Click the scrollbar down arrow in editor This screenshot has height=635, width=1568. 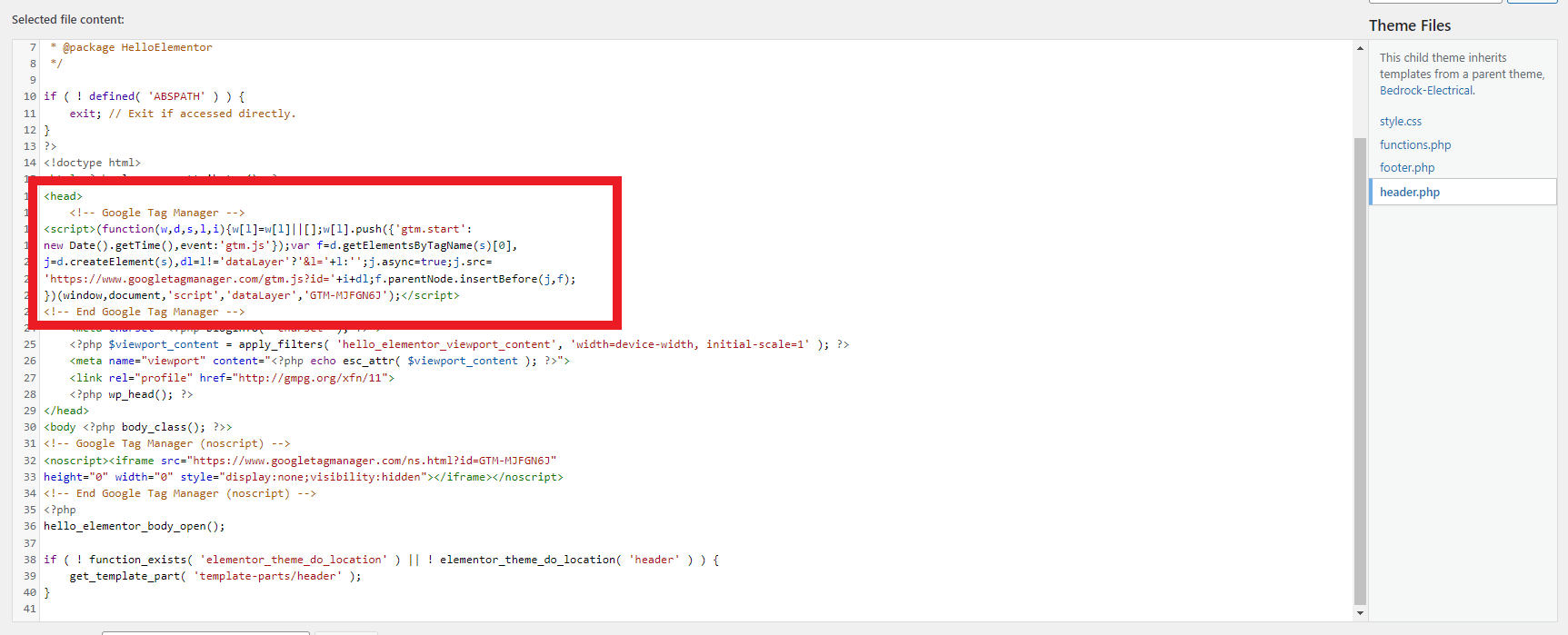1360,613
